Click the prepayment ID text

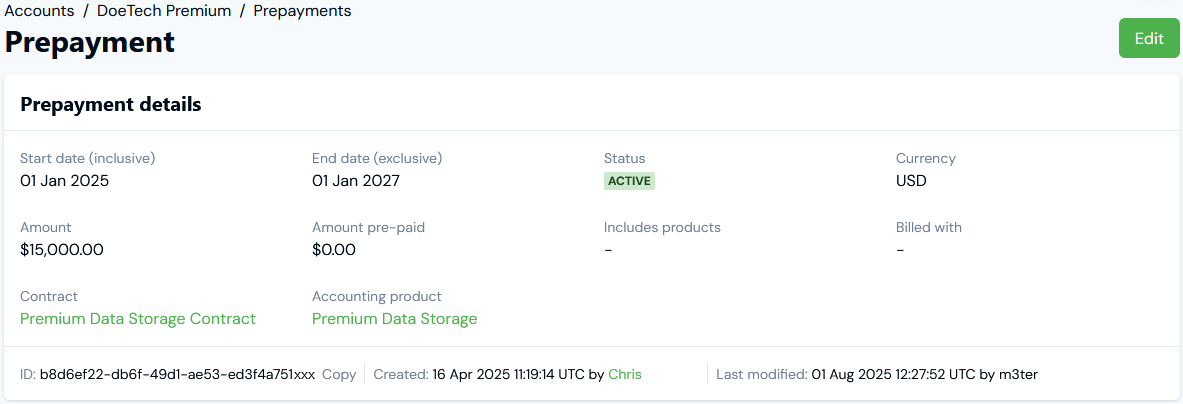[x=177, y=374]
